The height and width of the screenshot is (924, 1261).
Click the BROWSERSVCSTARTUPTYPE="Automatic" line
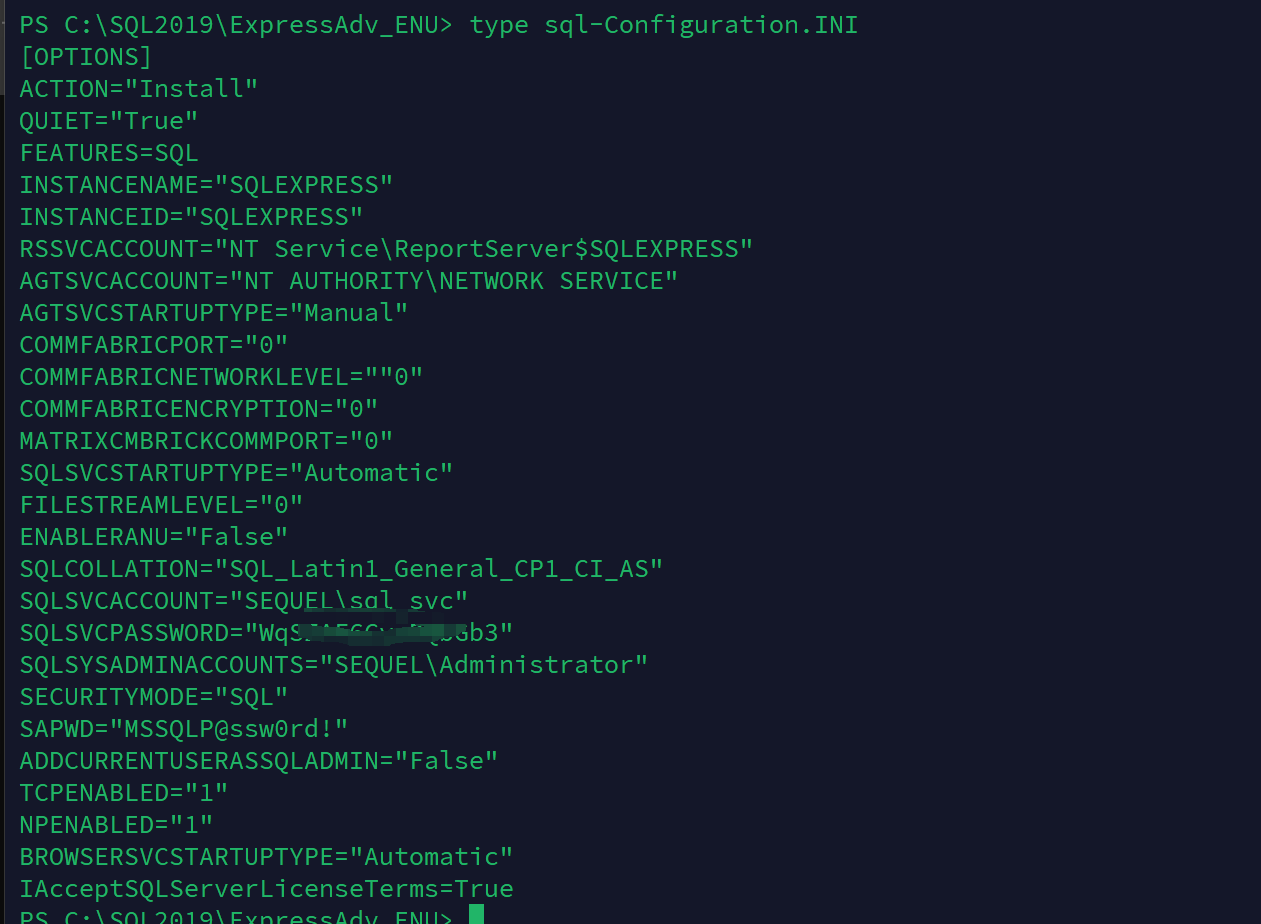tap(266, 857)
